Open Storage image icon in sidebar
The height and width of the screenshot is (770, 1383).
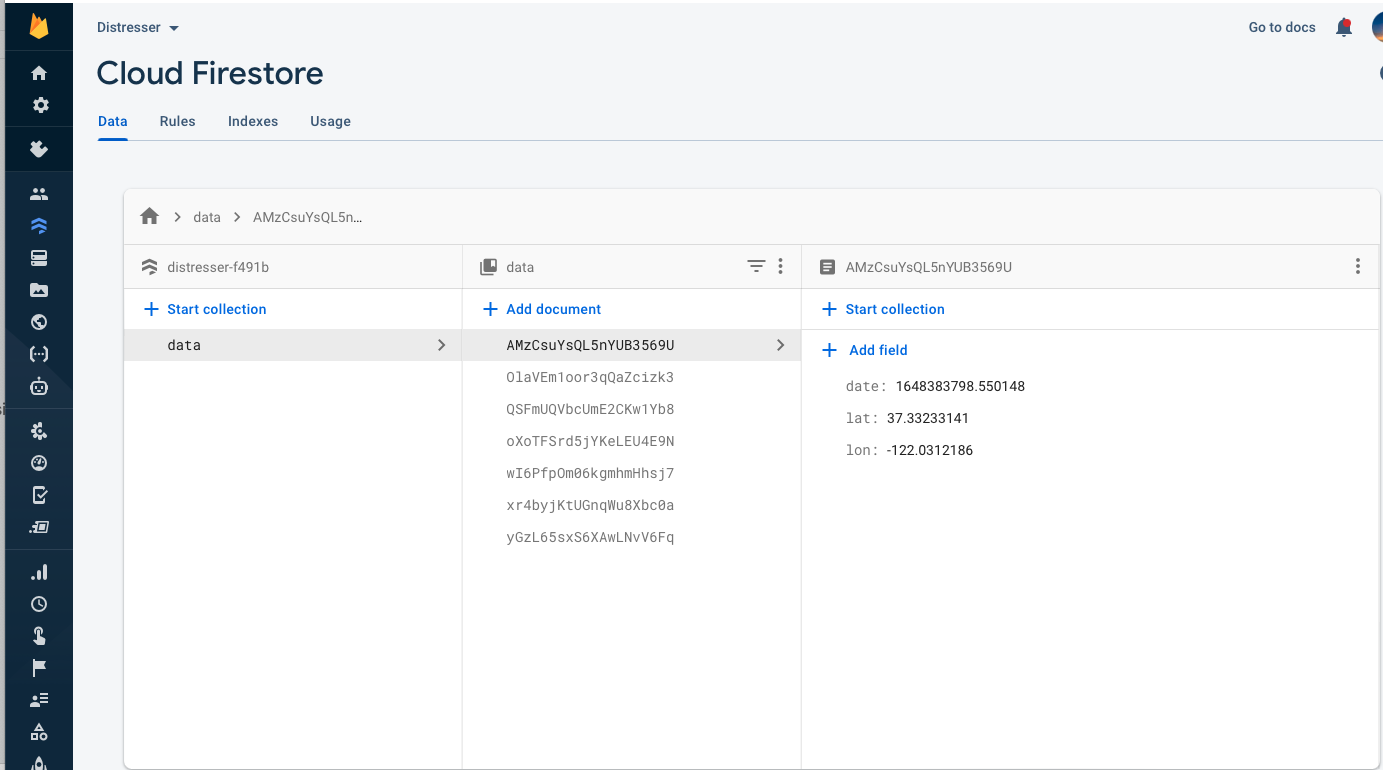(39, 290)
